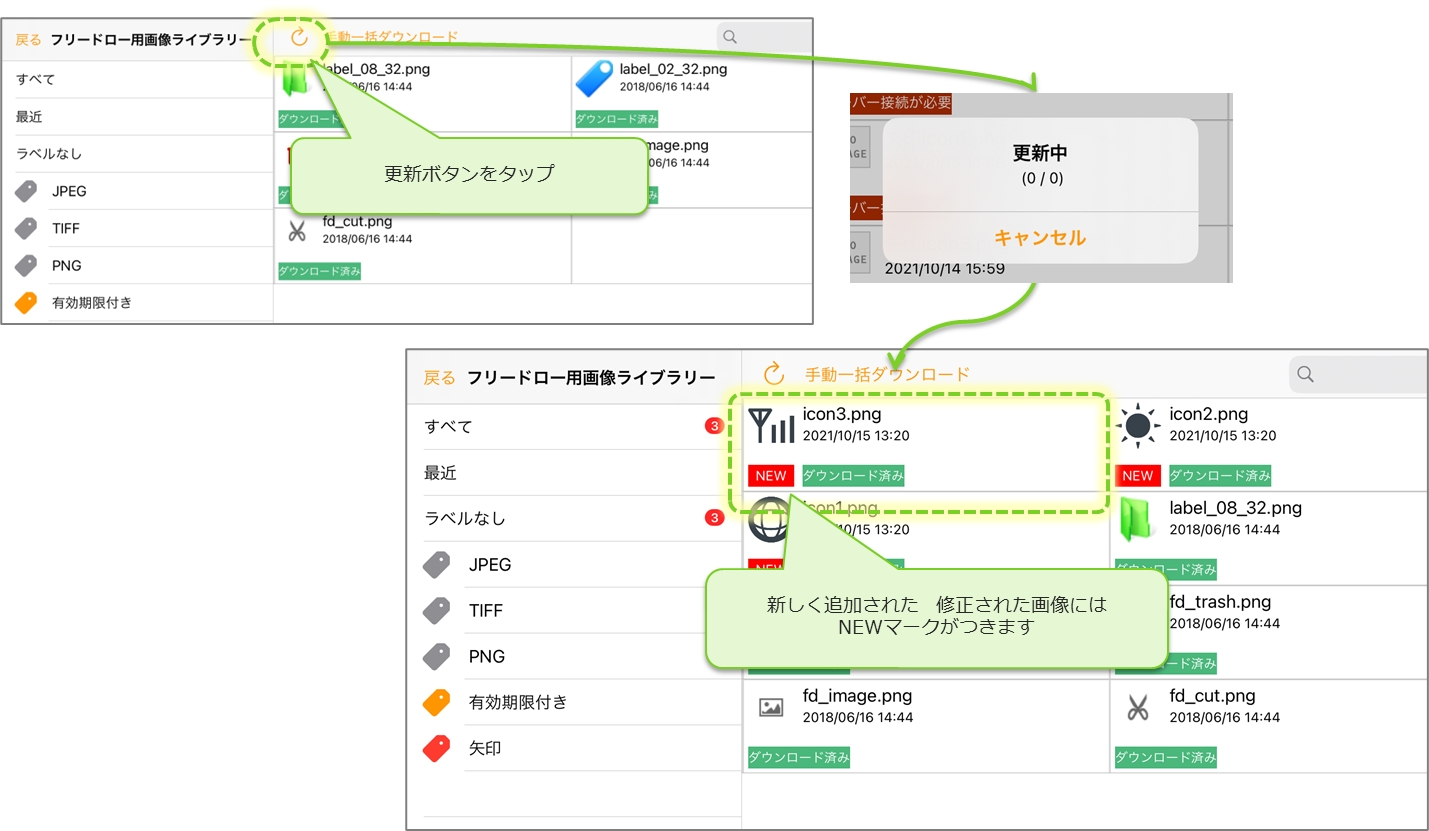Click the ダウンロード済み tag under lower fd_image.png

pos(799,758)
